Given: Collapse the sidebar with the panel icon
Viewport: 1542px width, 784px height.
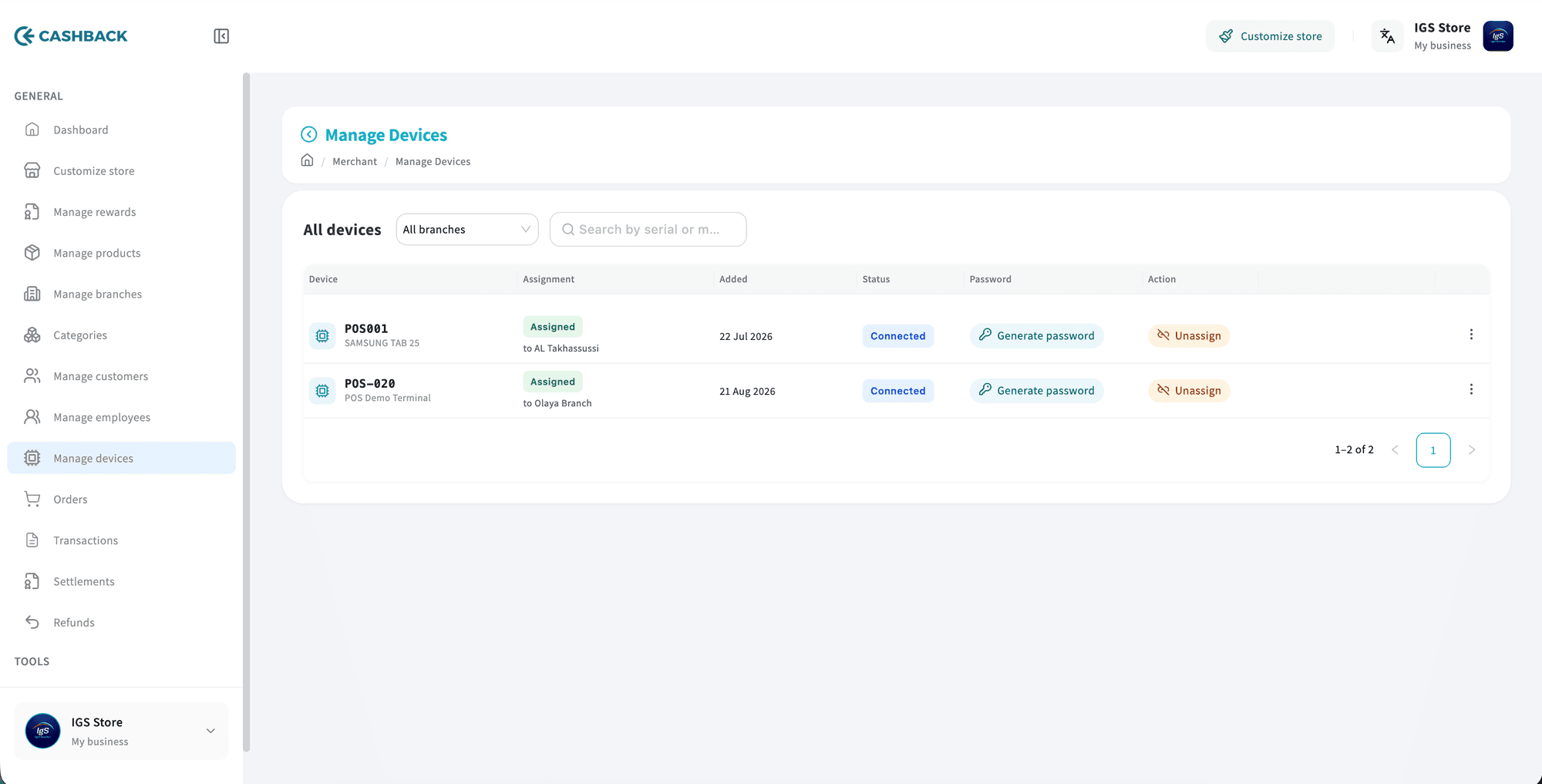Looking at the screenshot, I should pos(221,36).
